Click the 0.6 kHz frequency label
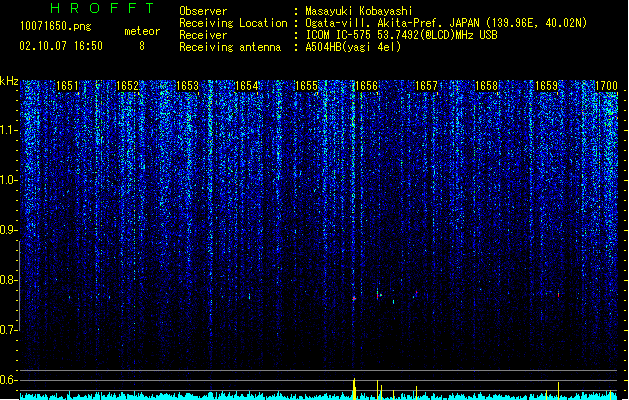This screenshot has height=400, width=629. [8, 380]
